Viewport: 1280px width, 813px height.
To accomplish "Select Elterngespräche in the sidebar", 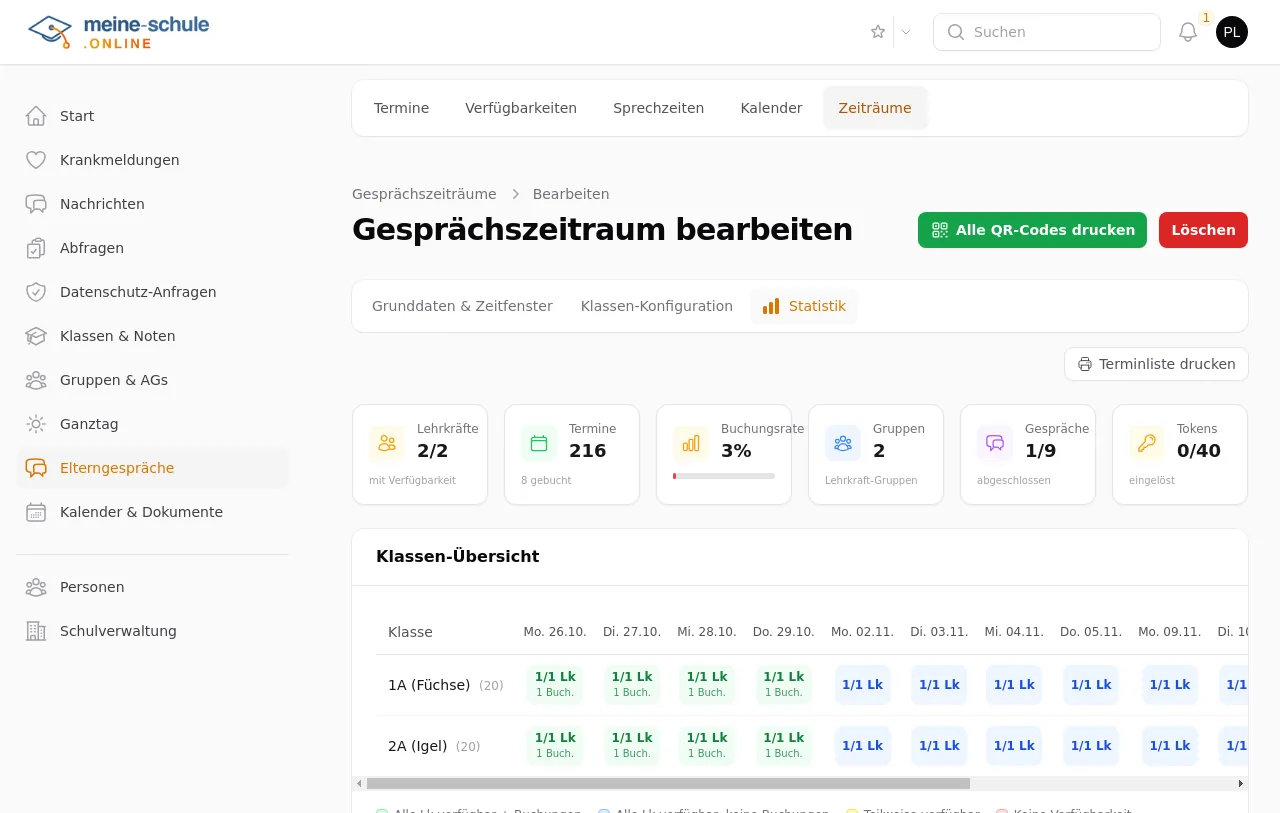I will click(152, 468).
